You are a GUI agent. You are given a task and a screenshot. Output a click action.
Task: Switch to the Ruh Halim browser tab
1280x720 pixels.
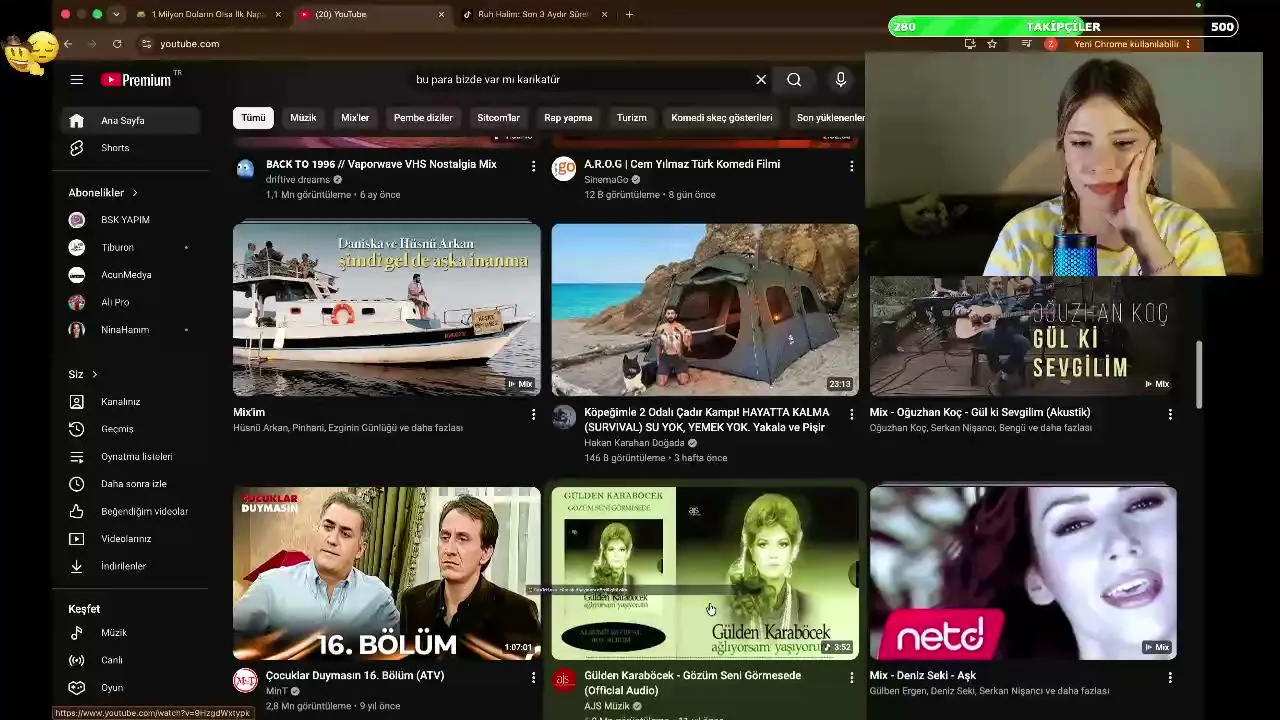[x=533, y=14]
